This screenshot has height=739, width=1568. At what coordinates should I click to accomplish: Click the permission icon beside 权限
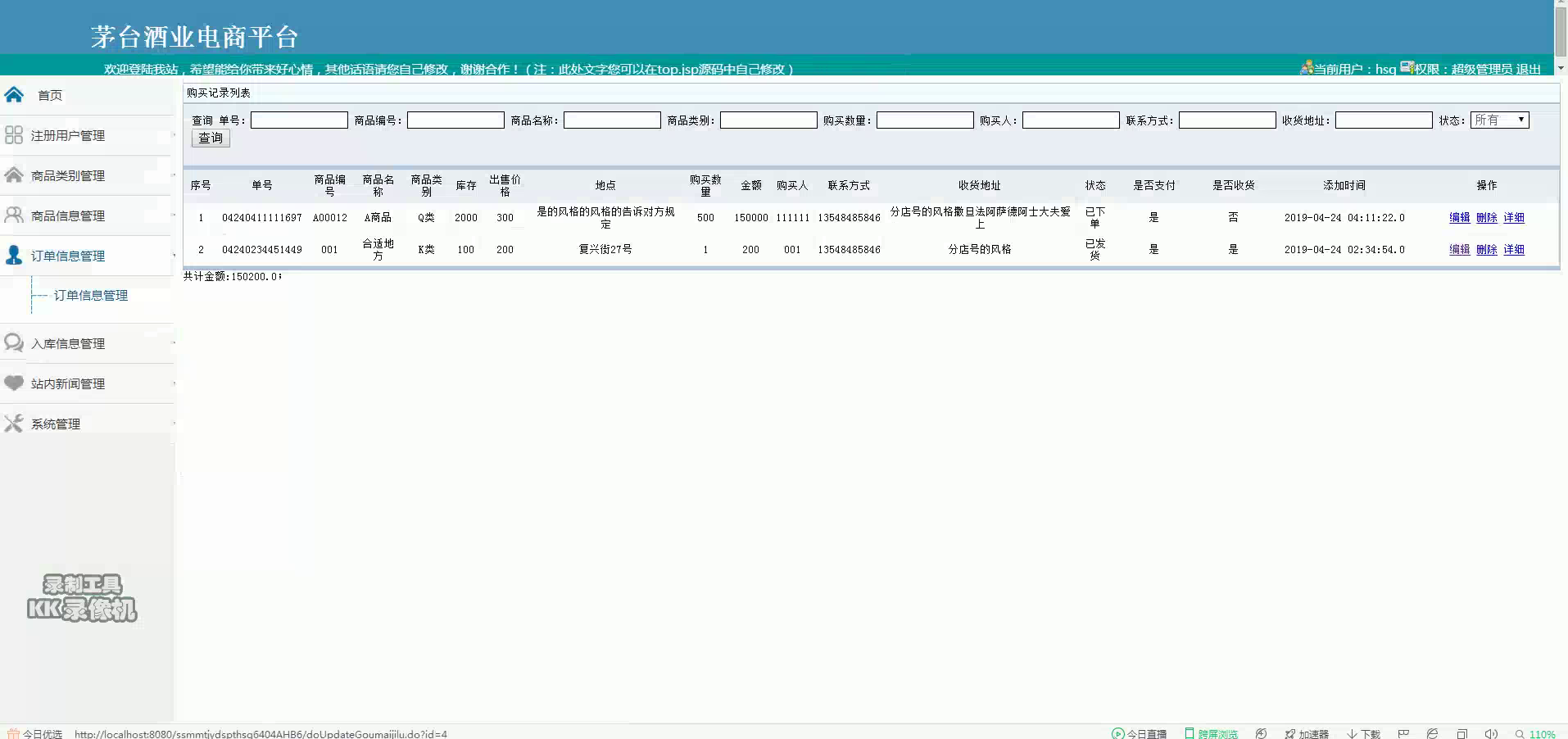(1407, 67)
